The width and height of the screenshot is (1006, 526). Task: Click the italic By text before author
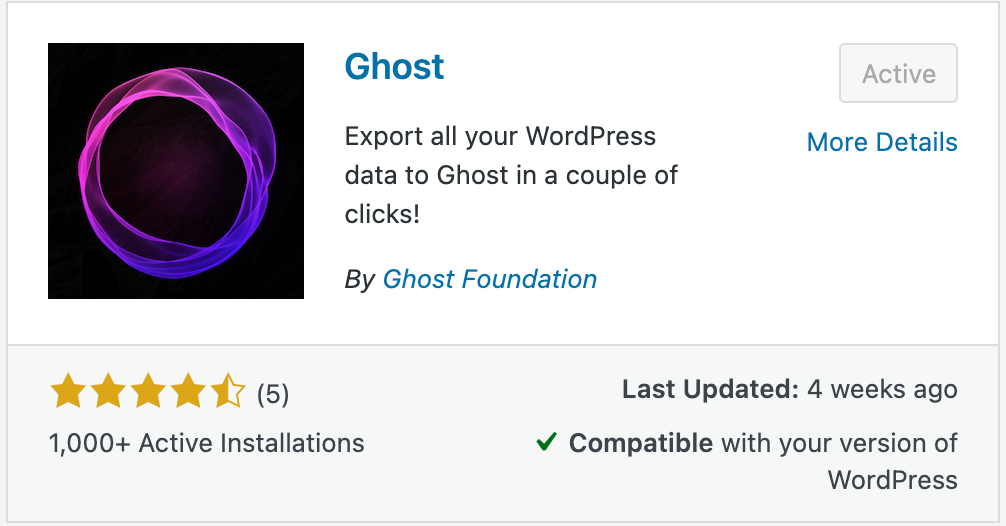pos(359,280)
